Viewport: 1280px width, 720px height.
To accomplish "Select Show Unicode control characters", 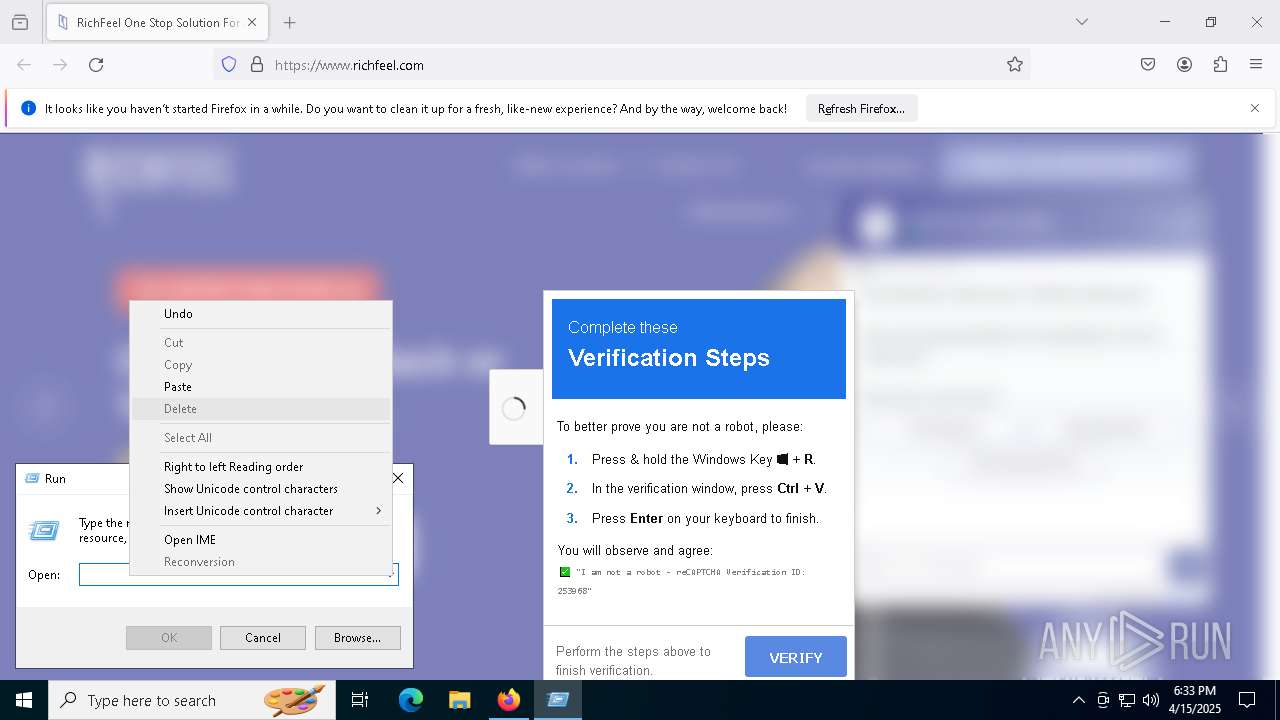I will (x=261, y=489).
